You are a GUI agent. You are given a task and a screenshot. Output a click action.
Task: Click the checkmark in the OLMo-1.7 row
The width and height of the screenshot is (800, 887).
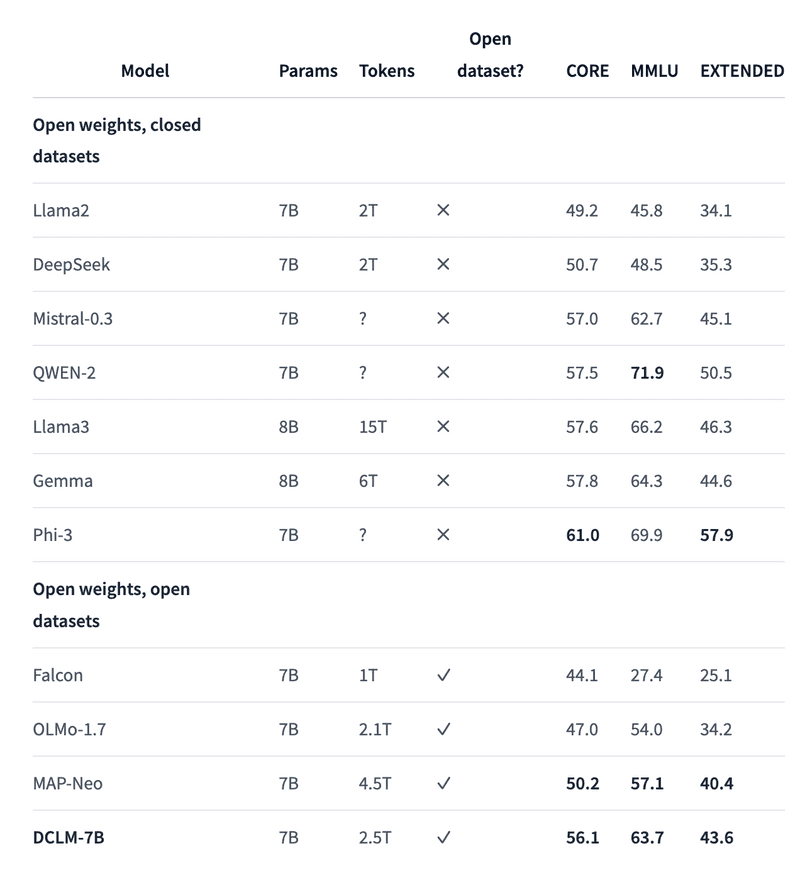click(x=444, y=730)
